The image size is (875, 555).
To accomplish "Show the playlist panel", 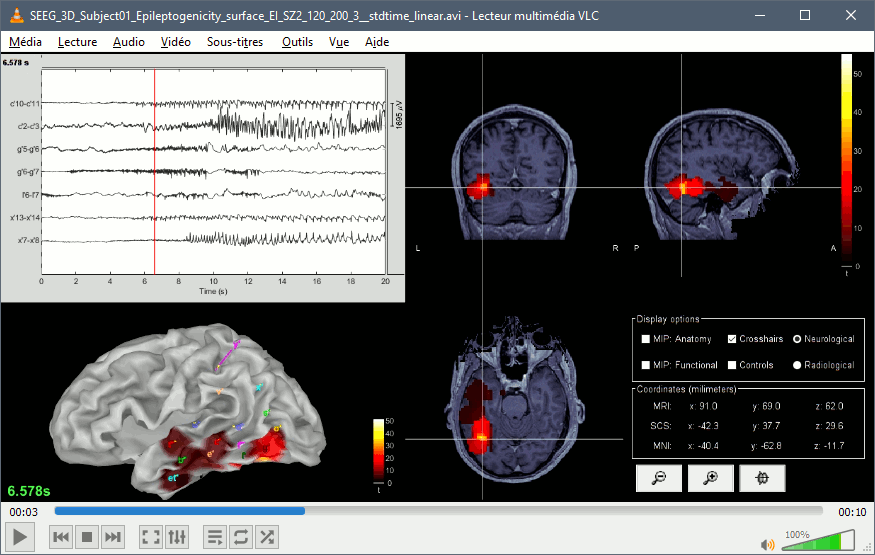I will click(215, 537).
